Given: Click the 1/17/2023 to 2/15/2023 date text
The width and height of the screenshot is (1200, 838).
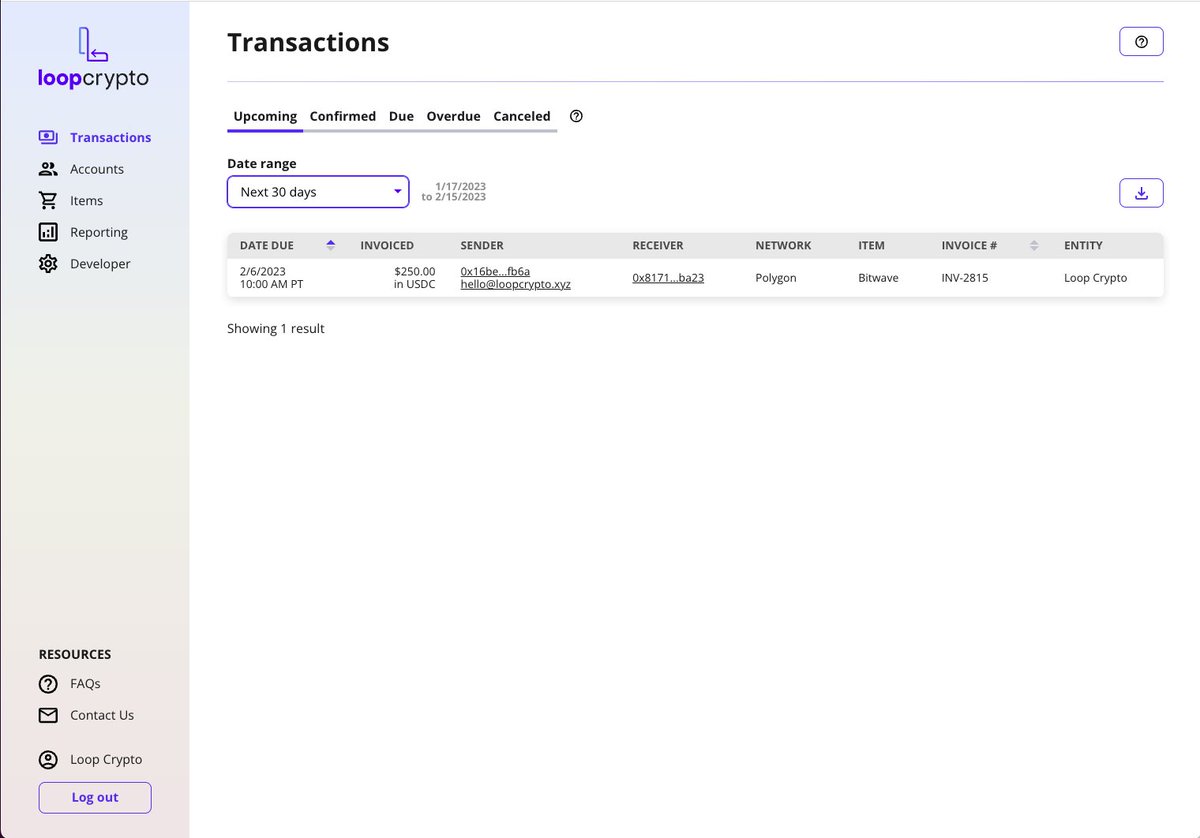Looking at the screenshot, I should 454,192.
